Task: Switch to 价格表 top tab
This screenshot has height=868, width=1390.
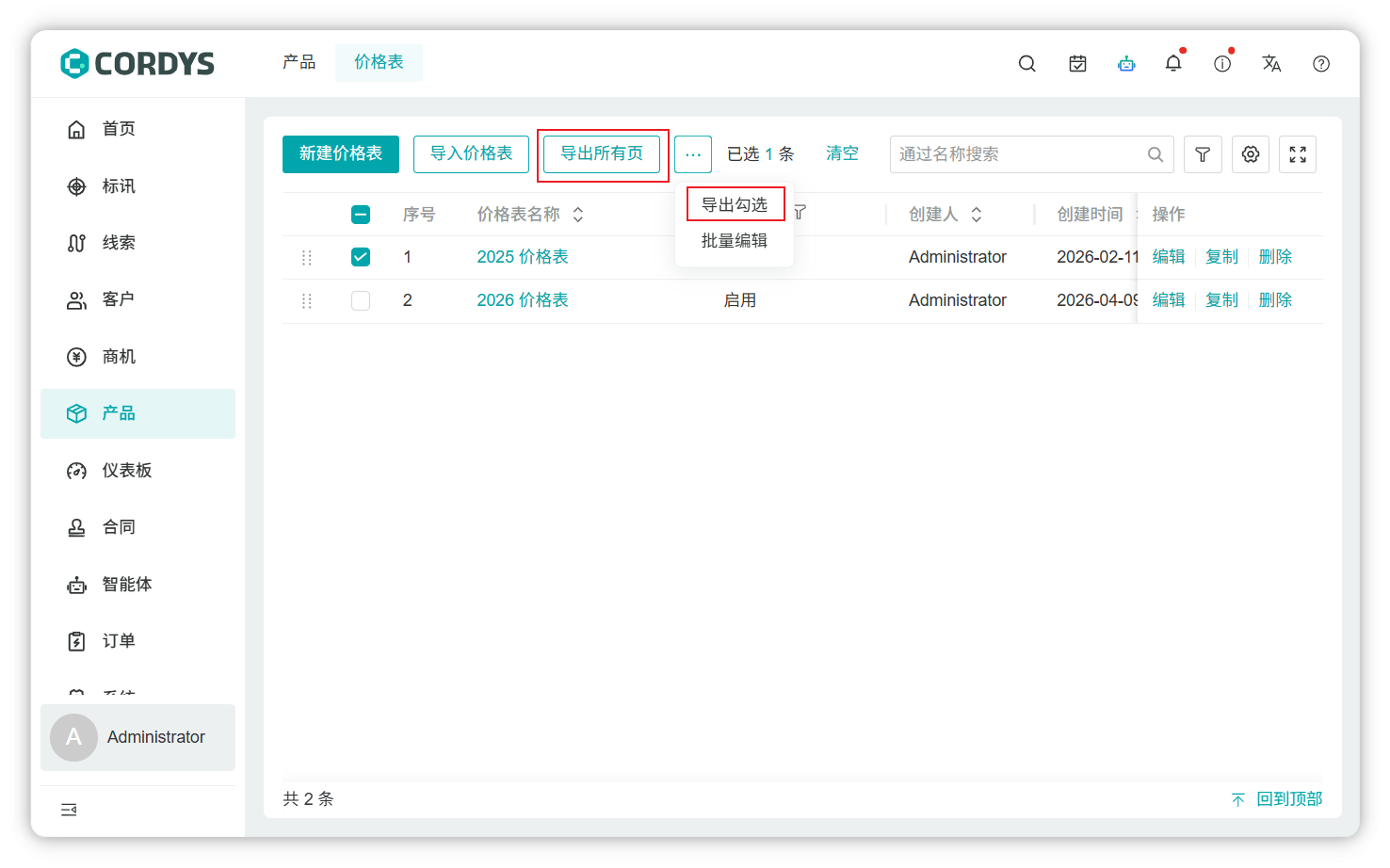Action: [379, 62]
